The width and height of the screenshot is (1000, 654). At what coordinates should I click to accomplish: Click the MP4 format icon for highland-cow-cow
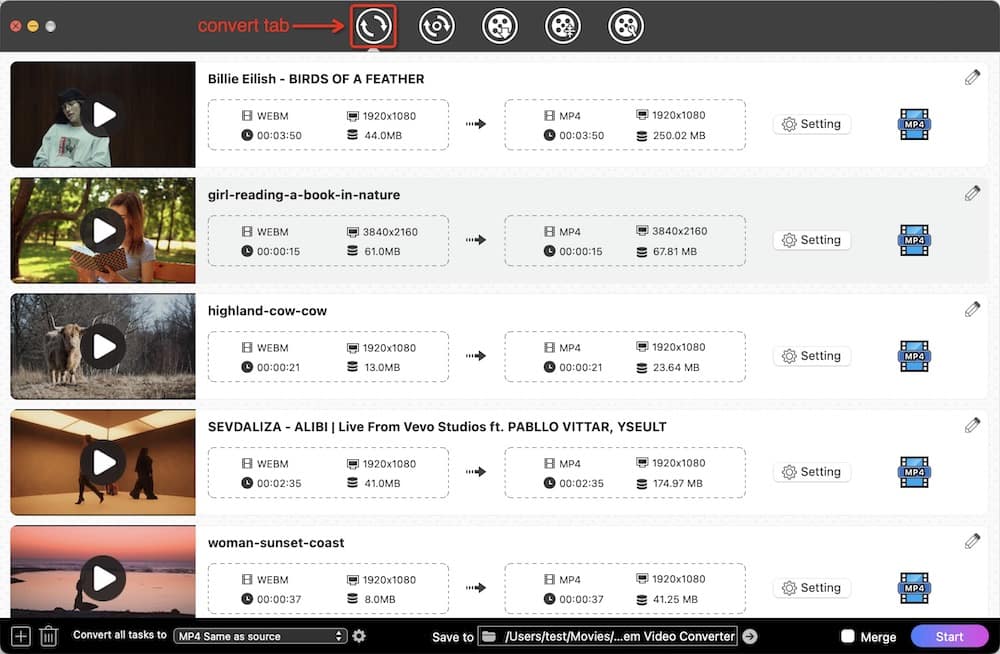pyautogui.click(x=914, y=356)
